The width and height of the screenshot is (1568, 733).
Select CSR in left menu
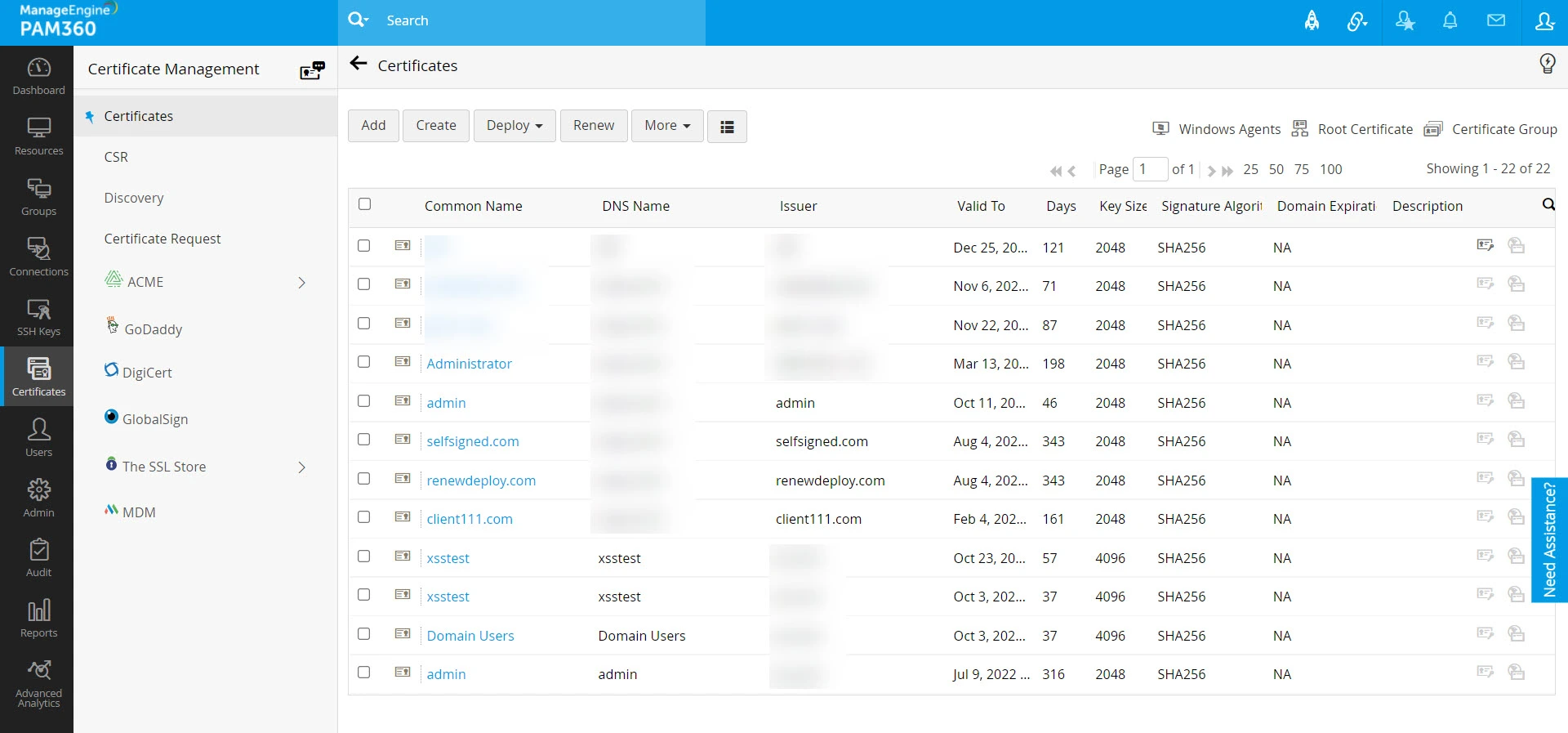tap(116, 157)
